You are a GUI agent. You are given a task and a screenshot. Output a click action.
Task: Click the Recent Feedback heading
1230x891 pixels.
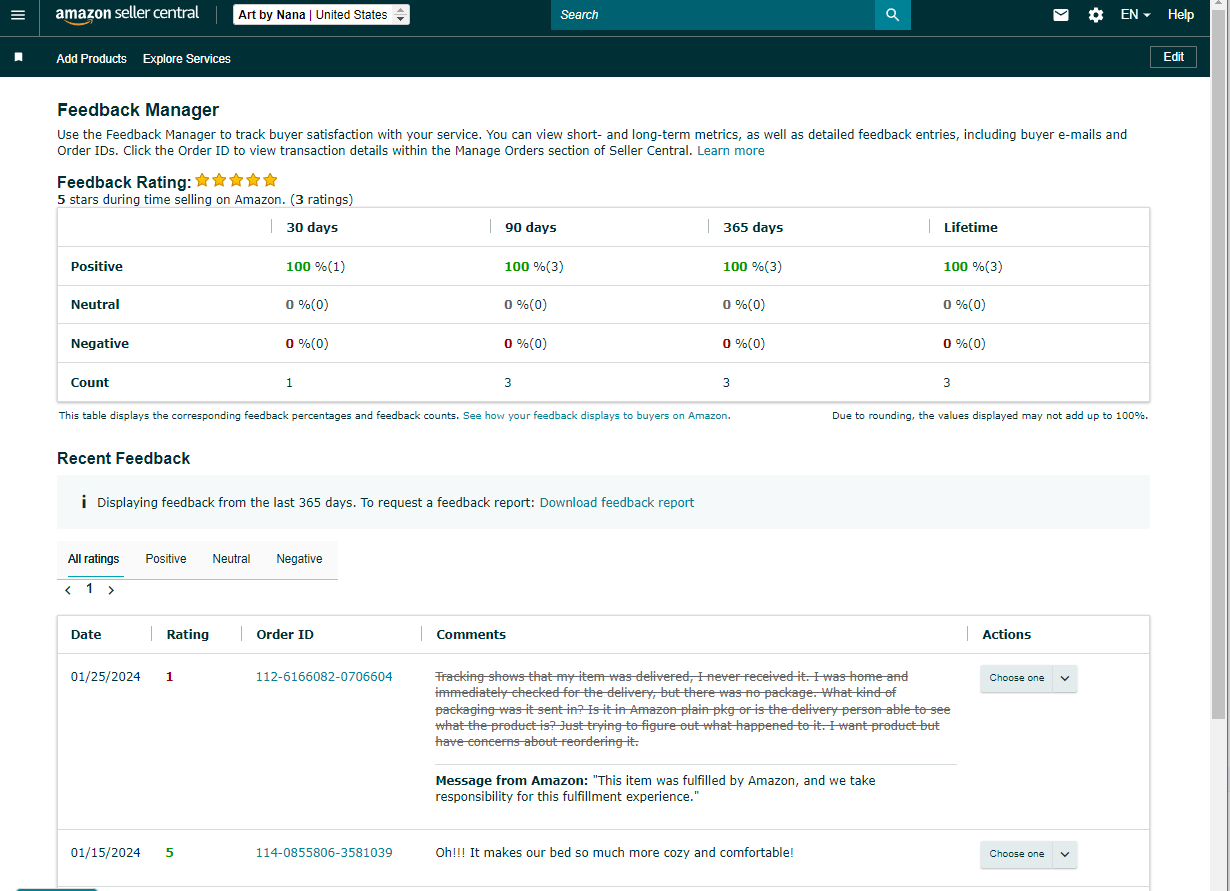(124, 458)
